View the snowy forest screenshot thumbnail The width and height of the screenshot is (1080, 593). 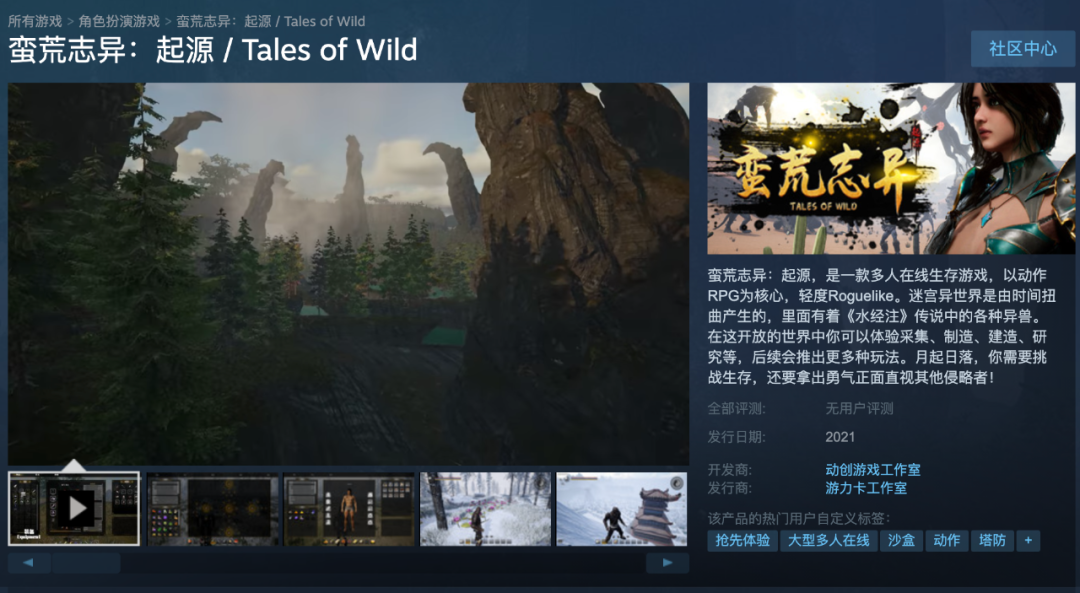[486, 509]
